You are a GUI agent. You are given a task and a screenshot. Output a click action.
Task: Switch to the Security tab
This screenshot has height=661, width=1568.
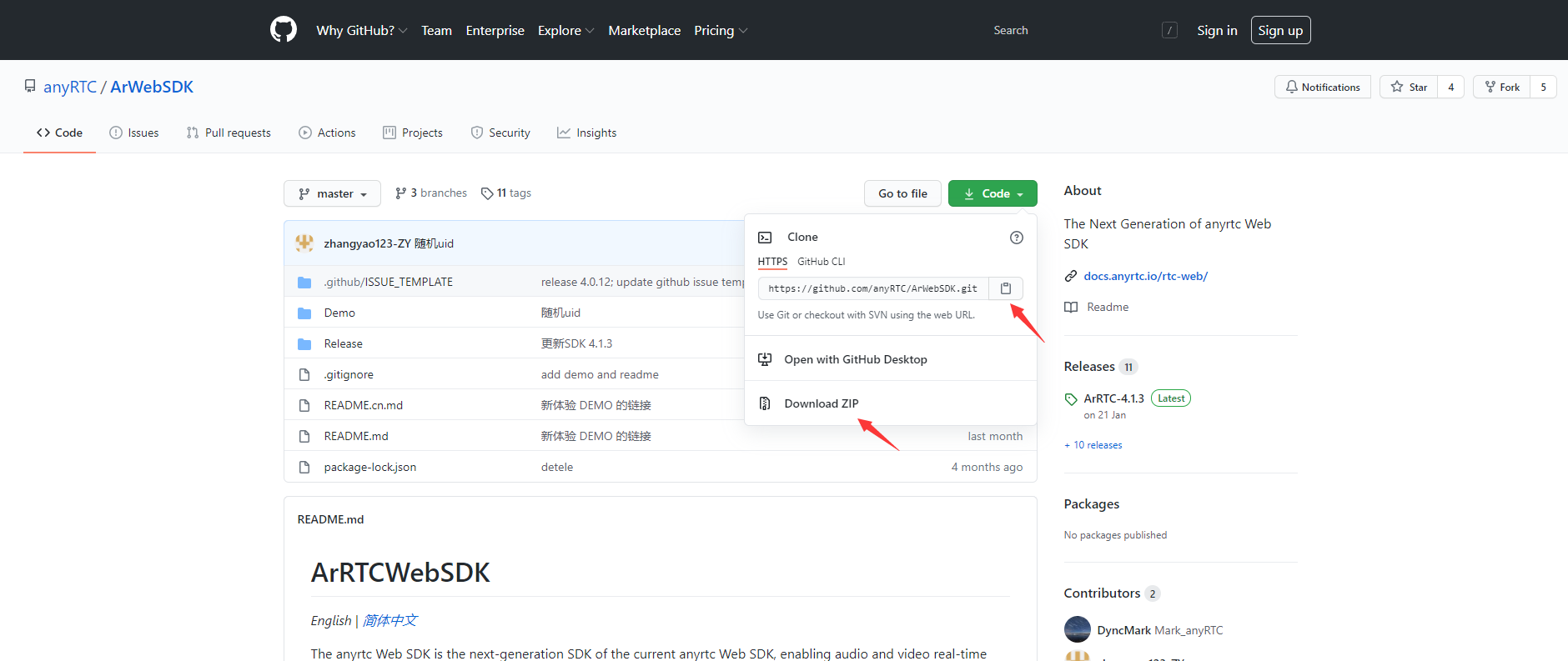point(500,133)
